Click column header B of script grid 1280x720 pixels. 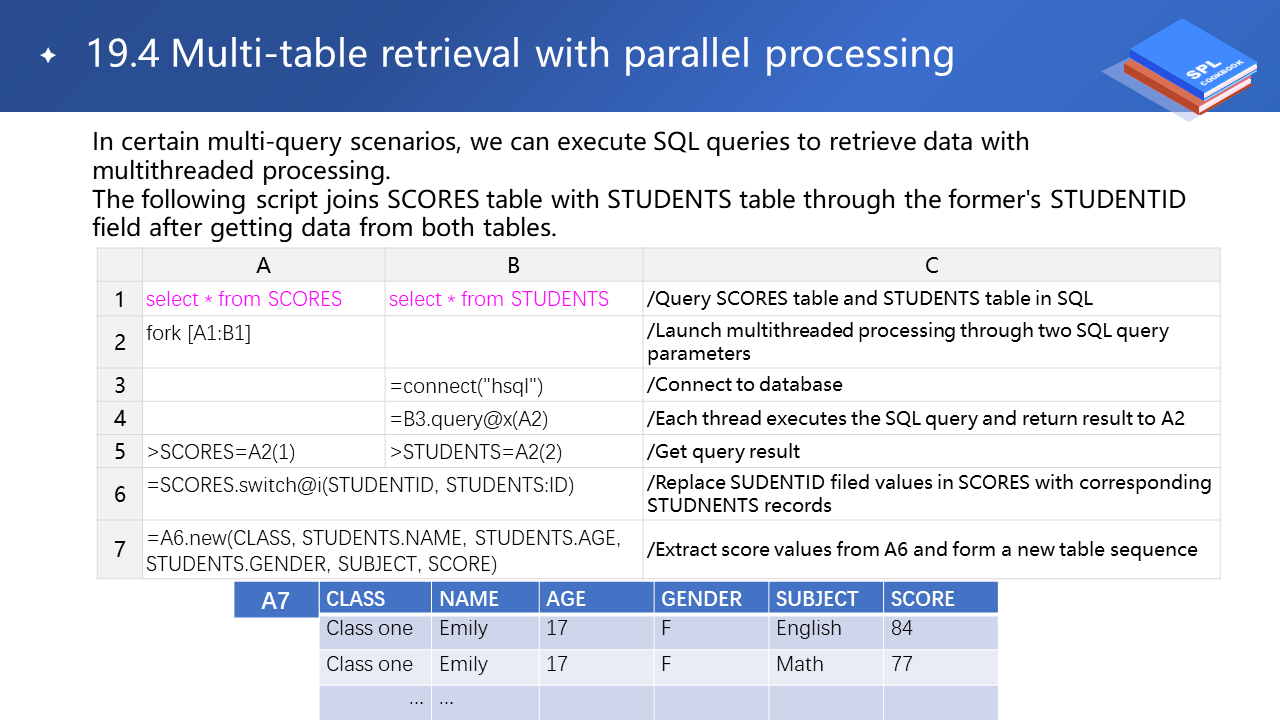[513, 265]
